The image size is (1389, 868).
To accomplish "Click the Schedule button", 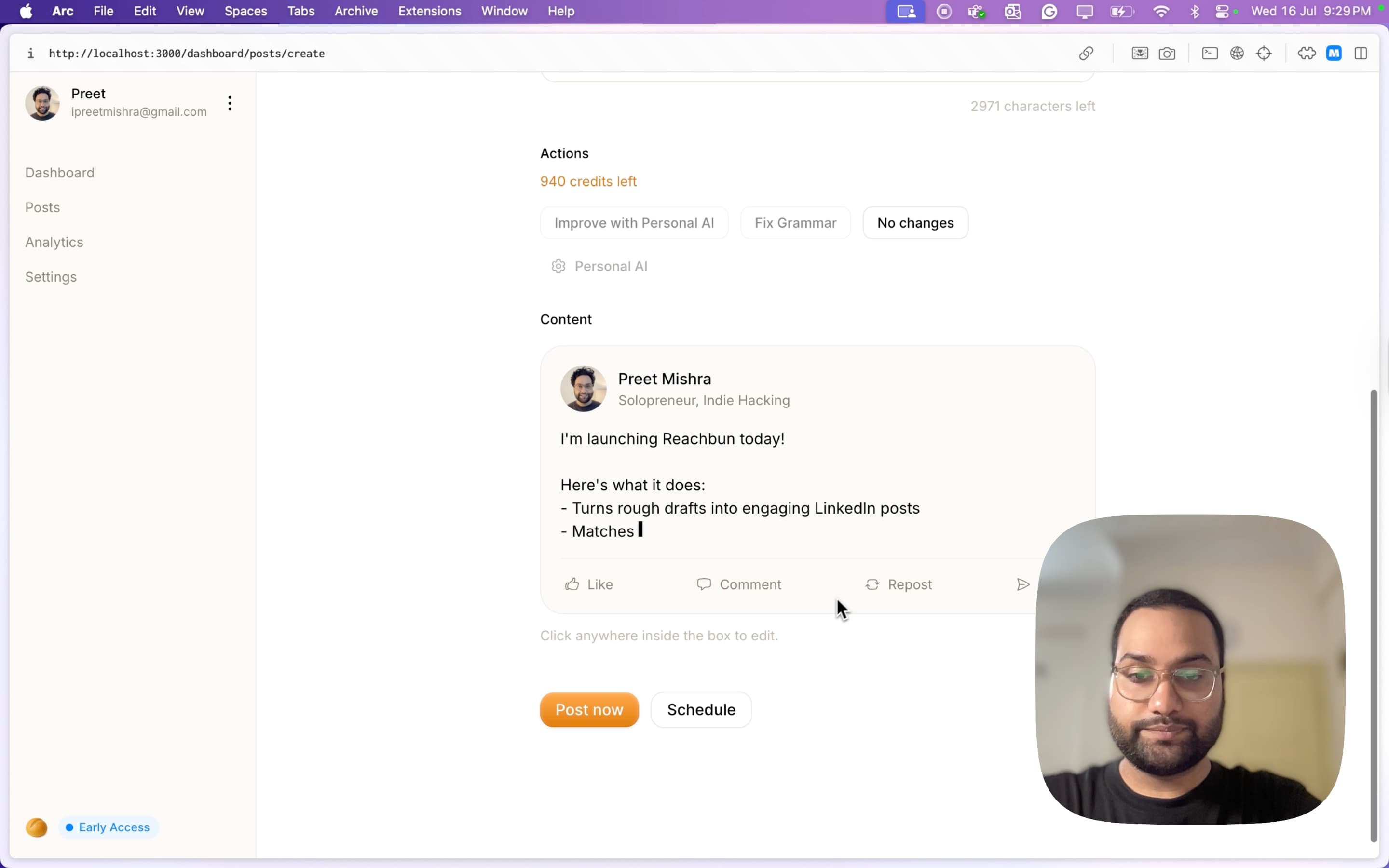I will coord(701,709).
